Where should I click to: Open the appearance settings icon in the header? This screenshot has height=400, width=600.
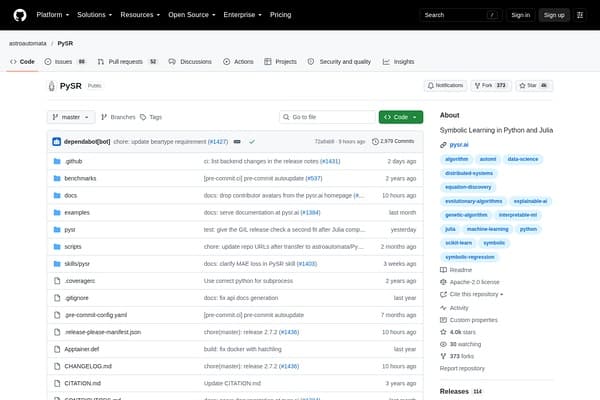point(580,15)
